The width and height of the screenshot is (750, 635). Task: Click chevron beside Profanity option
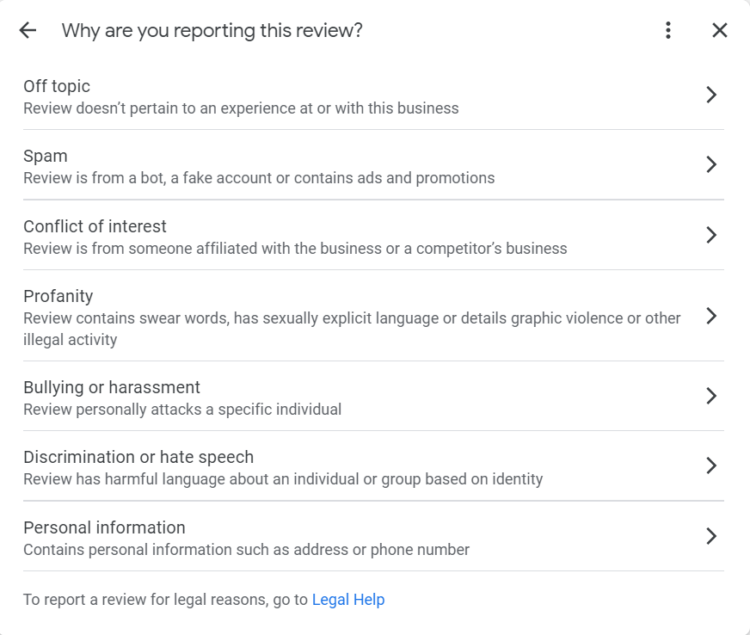pyautogui.click(x=711, y=316)
